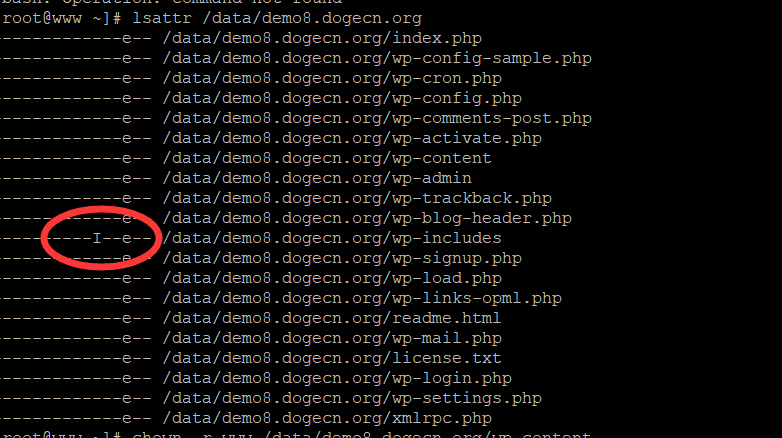Select the wp-signup.php file path
Viewport: 782px width, 438px height.
click(341, 259)
